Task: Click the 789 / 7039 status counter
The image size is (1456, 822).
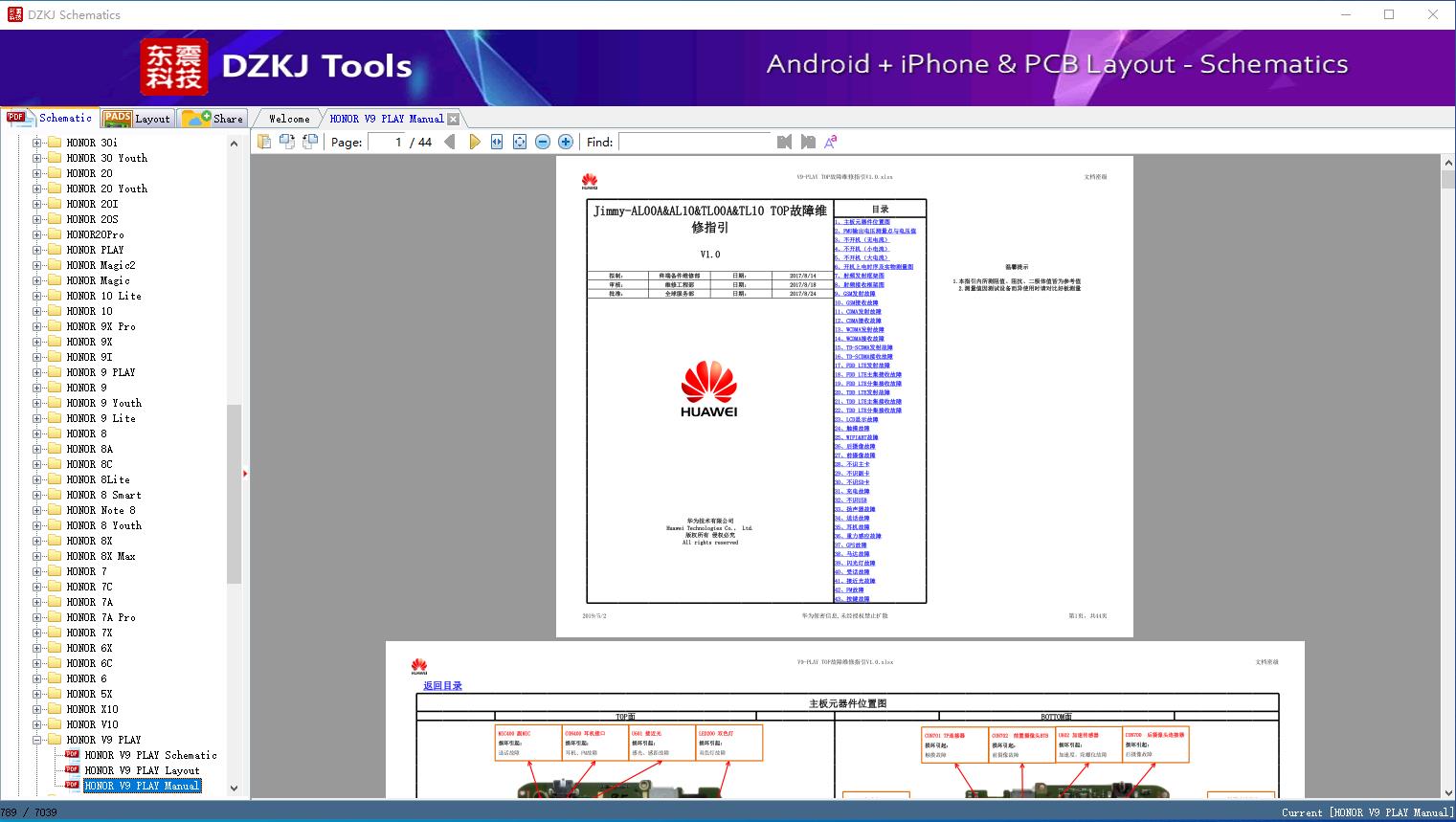Action: pyautogui.click(x=29, y=812)
